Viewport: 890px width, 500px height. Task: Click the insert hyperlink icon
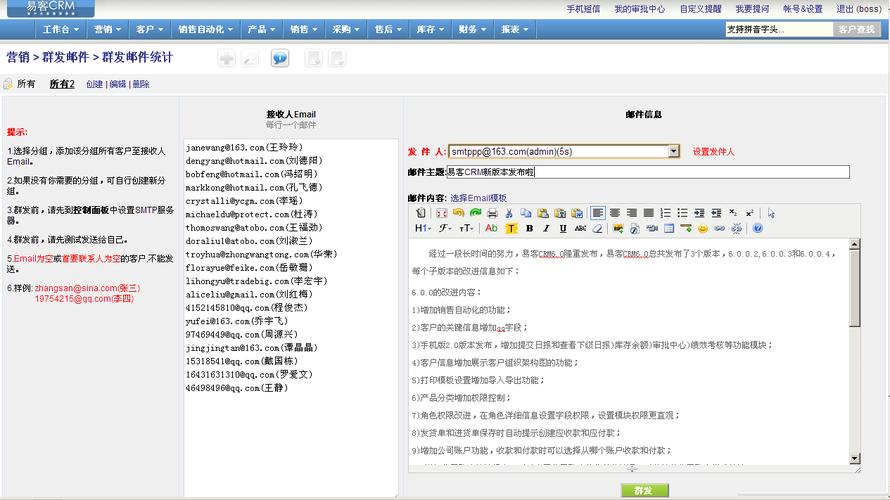[720, 228]
